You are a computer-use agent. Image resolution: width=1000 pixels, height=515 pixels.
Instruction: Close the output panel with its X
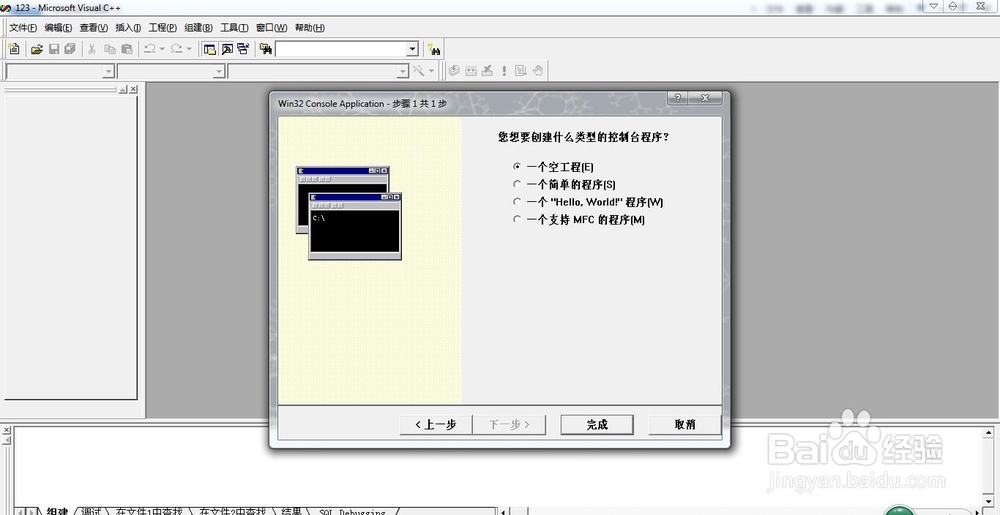point(6,431)
